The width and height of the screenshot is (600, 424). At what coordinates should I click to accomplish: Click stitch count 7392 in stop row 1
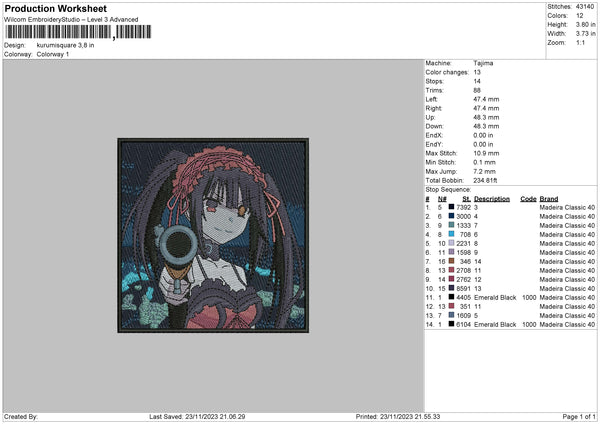pos(463,207)
